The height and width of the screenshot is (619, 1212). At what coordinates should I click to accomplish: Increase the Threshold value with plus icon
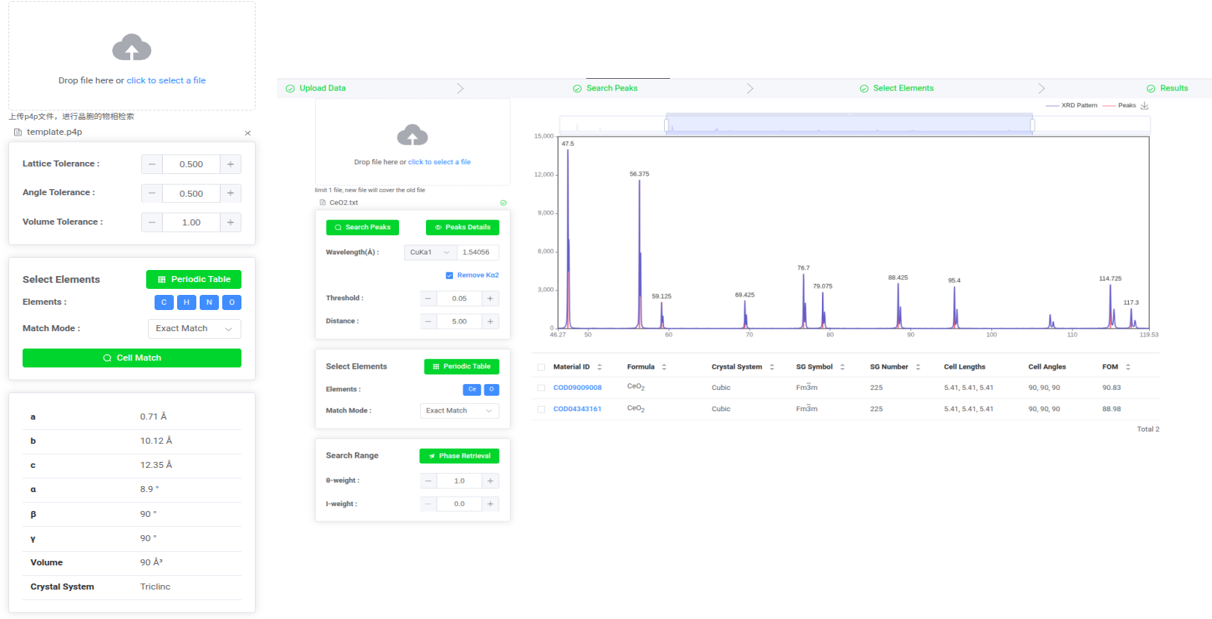pos(490,299)
